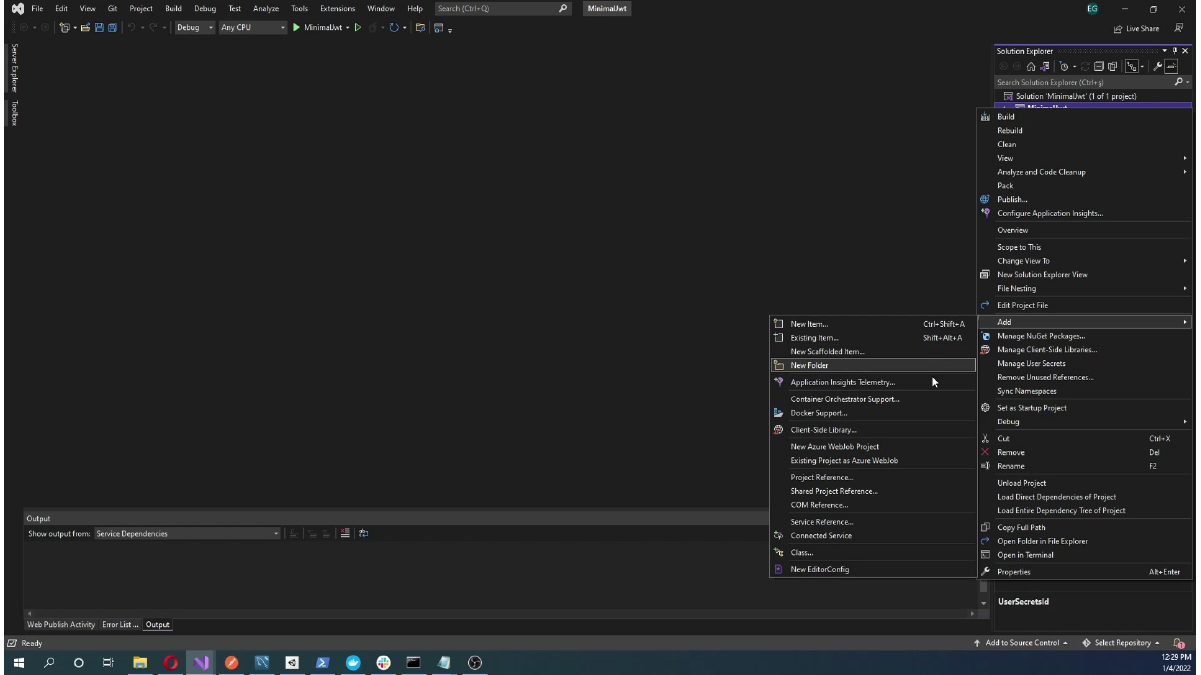Click the Save All toolbar icon
The width and height of the screenshot is (1201, 675).
112,28
